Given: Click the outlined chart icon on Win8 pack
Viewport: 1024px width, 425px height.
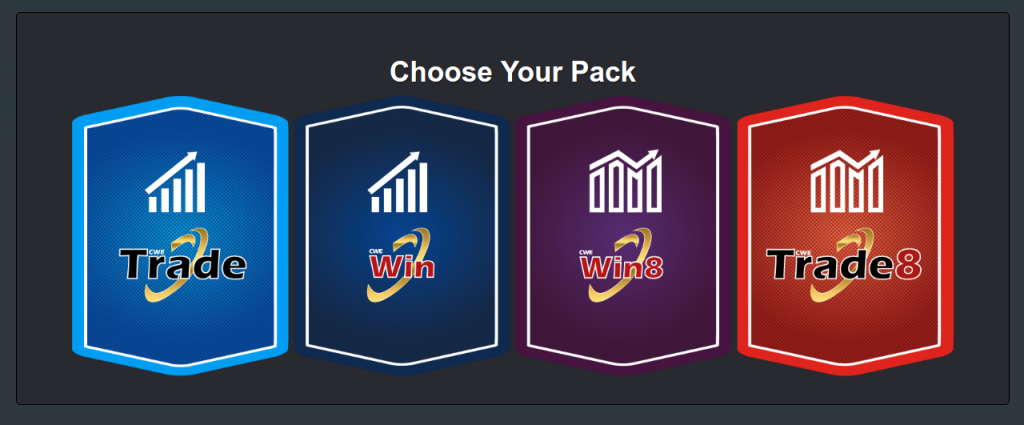Looking at the screenshot, I should (626, 180).
